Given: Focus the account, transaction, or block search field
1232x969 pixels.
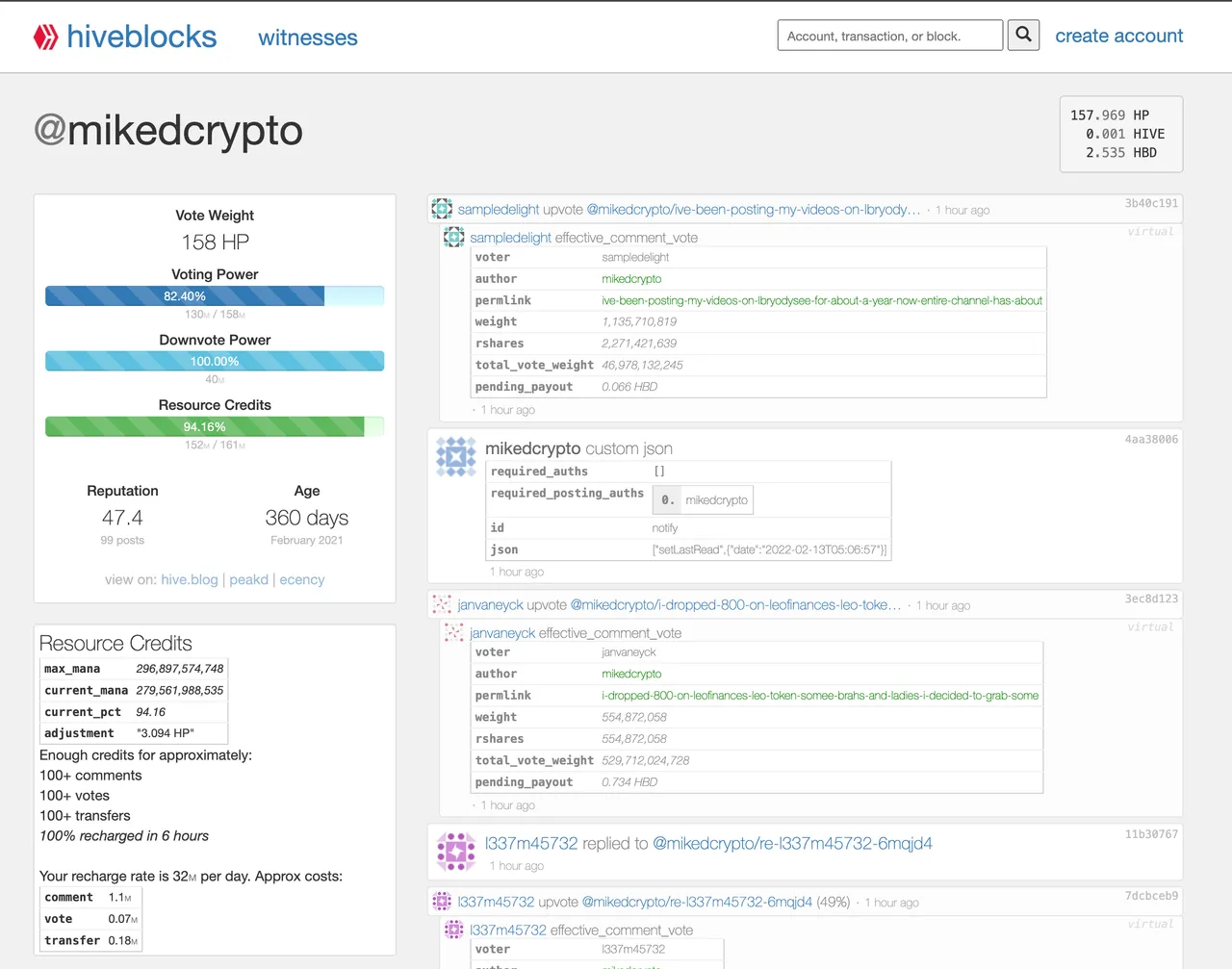Looking at the screenshot, I should pos(890,36).
